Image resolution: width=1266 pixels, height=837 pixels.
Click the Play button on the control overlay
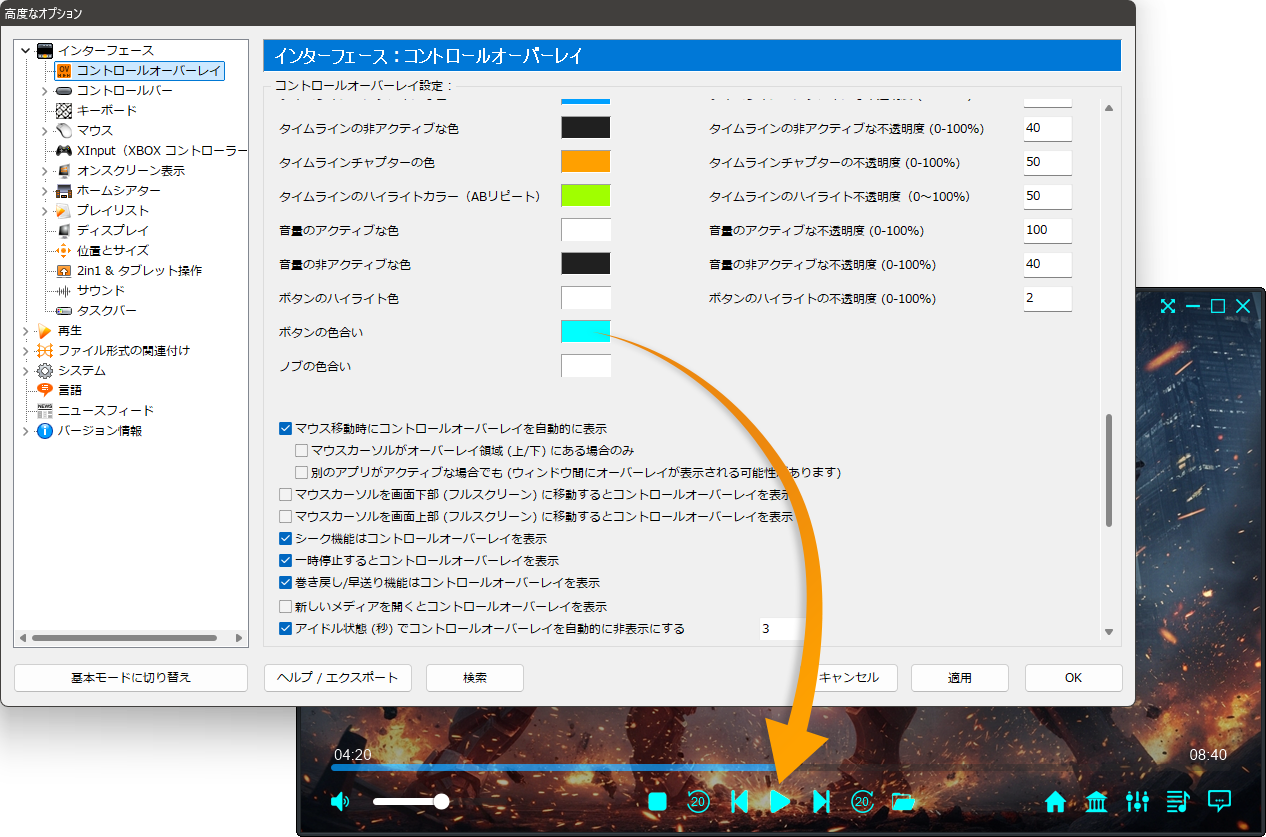click(781, 801)
